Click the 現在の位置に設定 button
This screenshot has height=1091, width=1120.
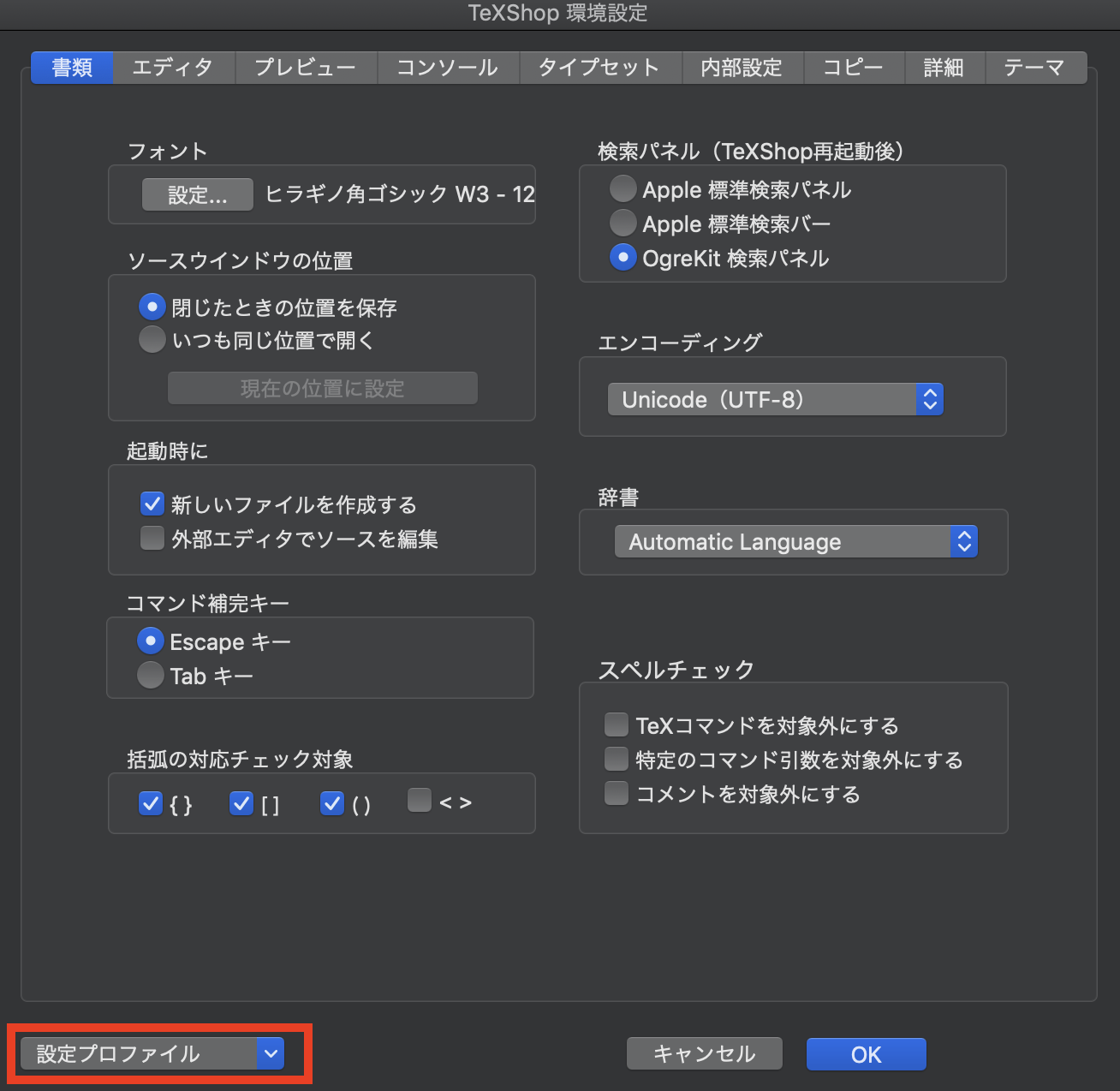(323, 388)
